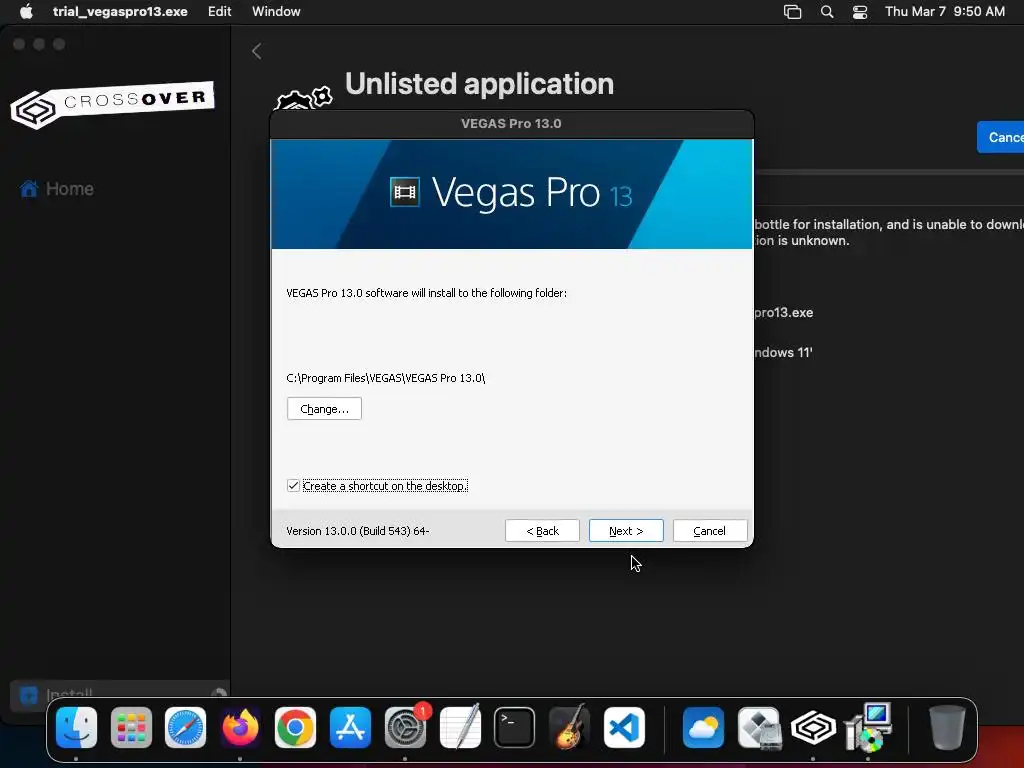Click the blue Cancel button in CrossOver
The width and height of the screenshot is (1024, 768).
1002,137
